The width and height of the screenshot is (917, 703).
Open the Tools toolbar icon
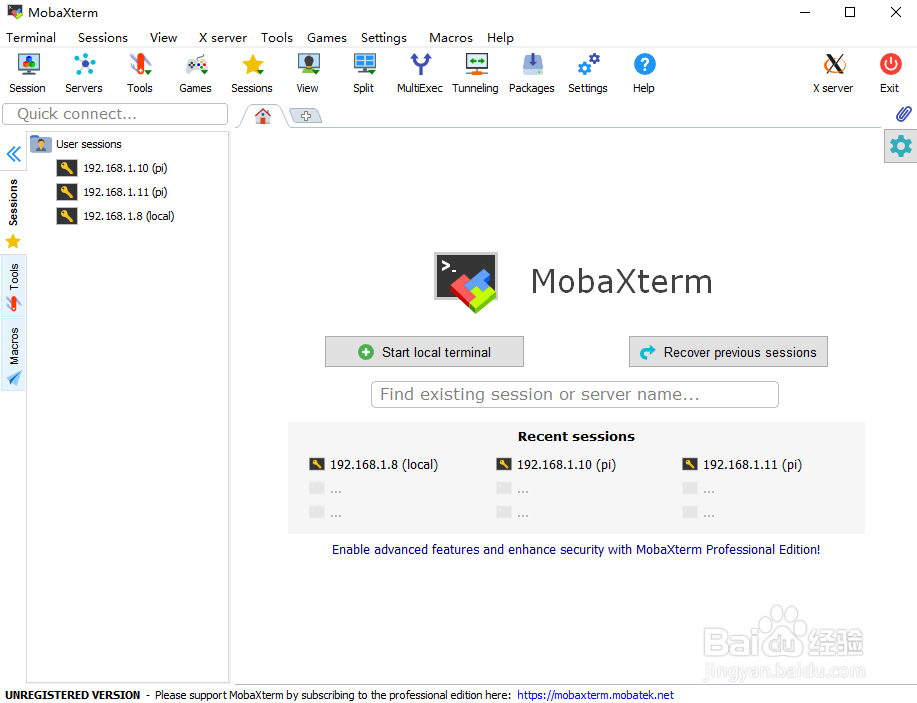pos(140,73)
